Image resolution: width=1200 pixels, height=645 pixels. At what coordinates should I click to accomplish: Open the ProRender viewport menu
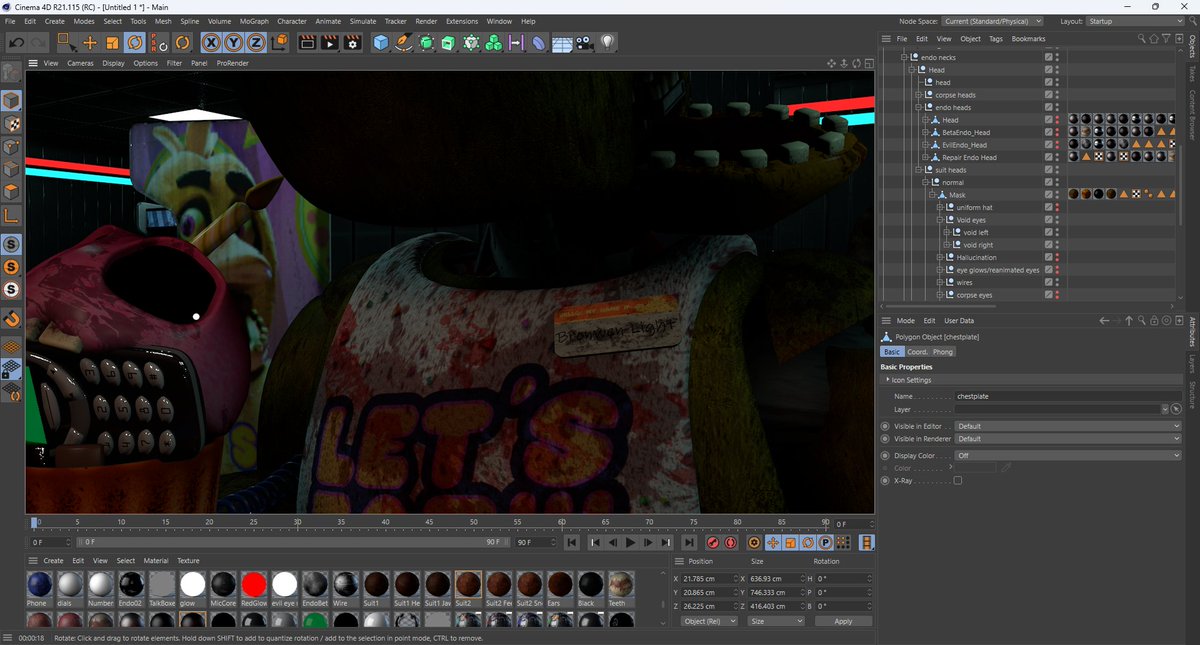click(x=233, y=63)
